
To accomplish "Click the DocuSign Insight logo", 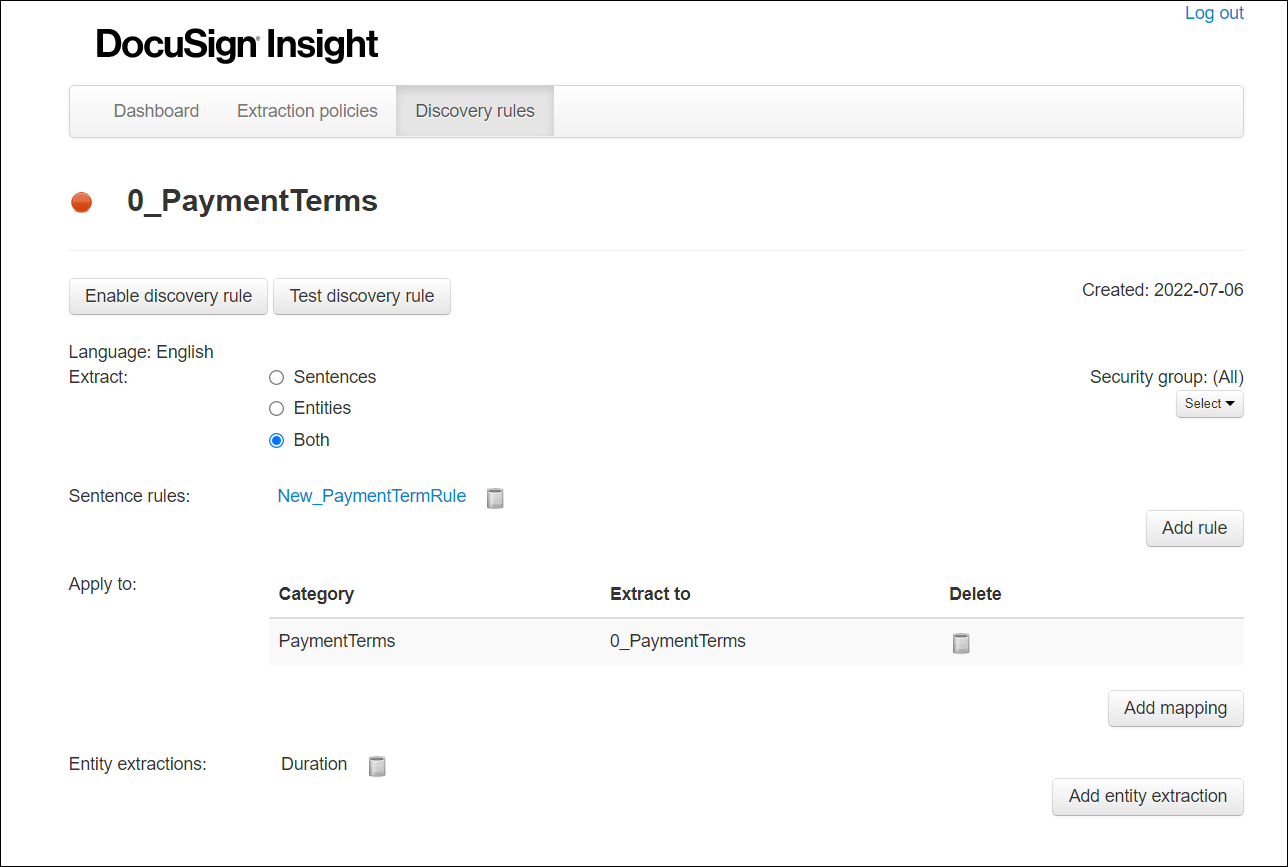I will coord(236,44).
